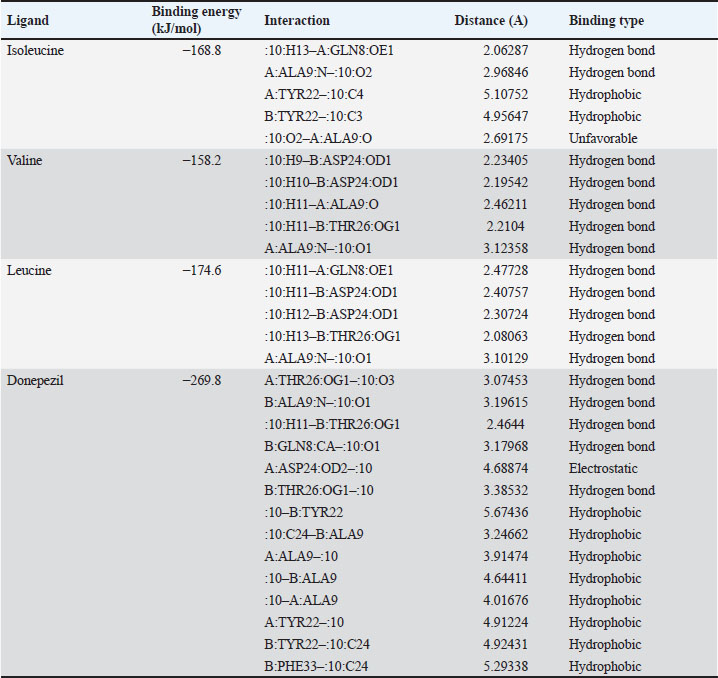Viewport: 718px width, 678px height.
Task: Select the Valine ligand row label
Action: (x=27, y=161)
